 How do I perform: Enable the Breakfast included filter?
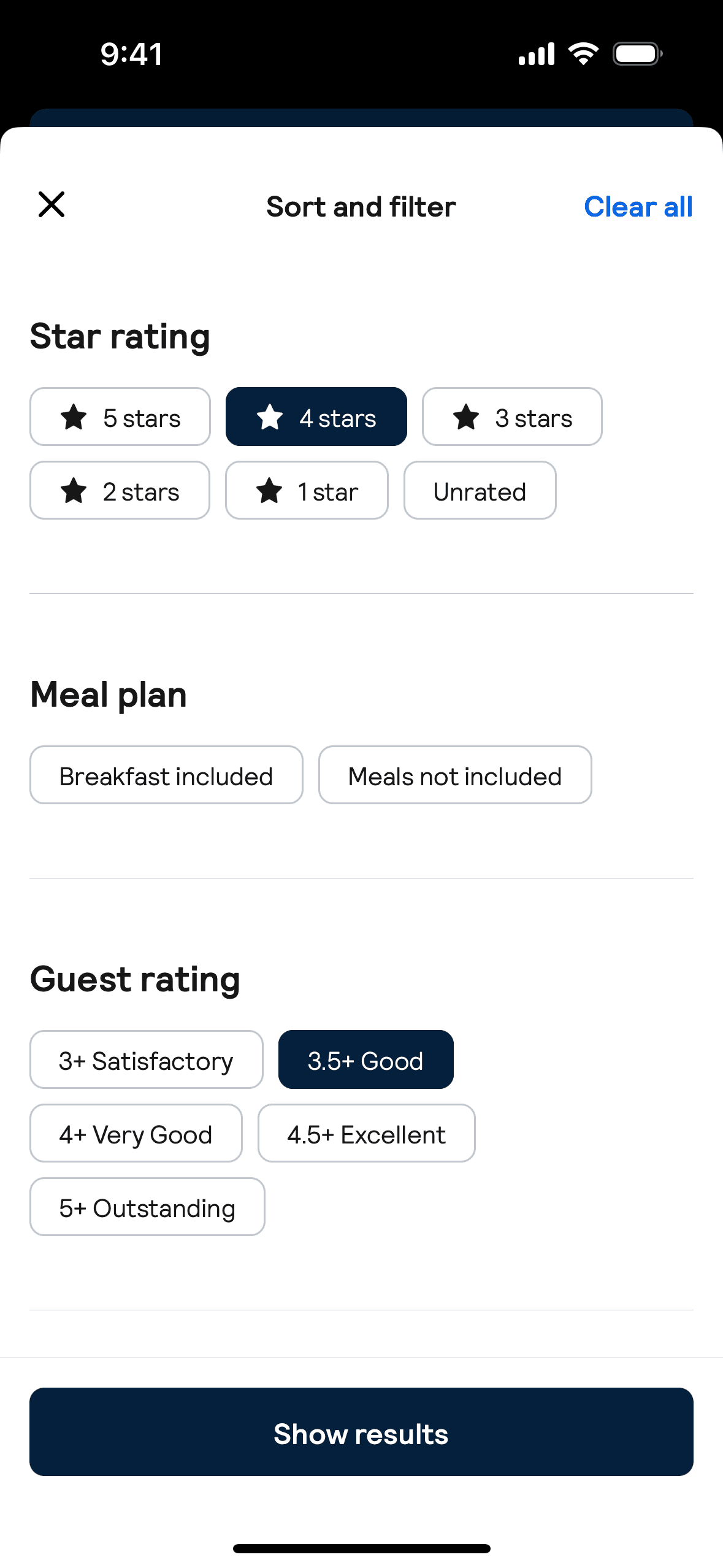point(166,776)
